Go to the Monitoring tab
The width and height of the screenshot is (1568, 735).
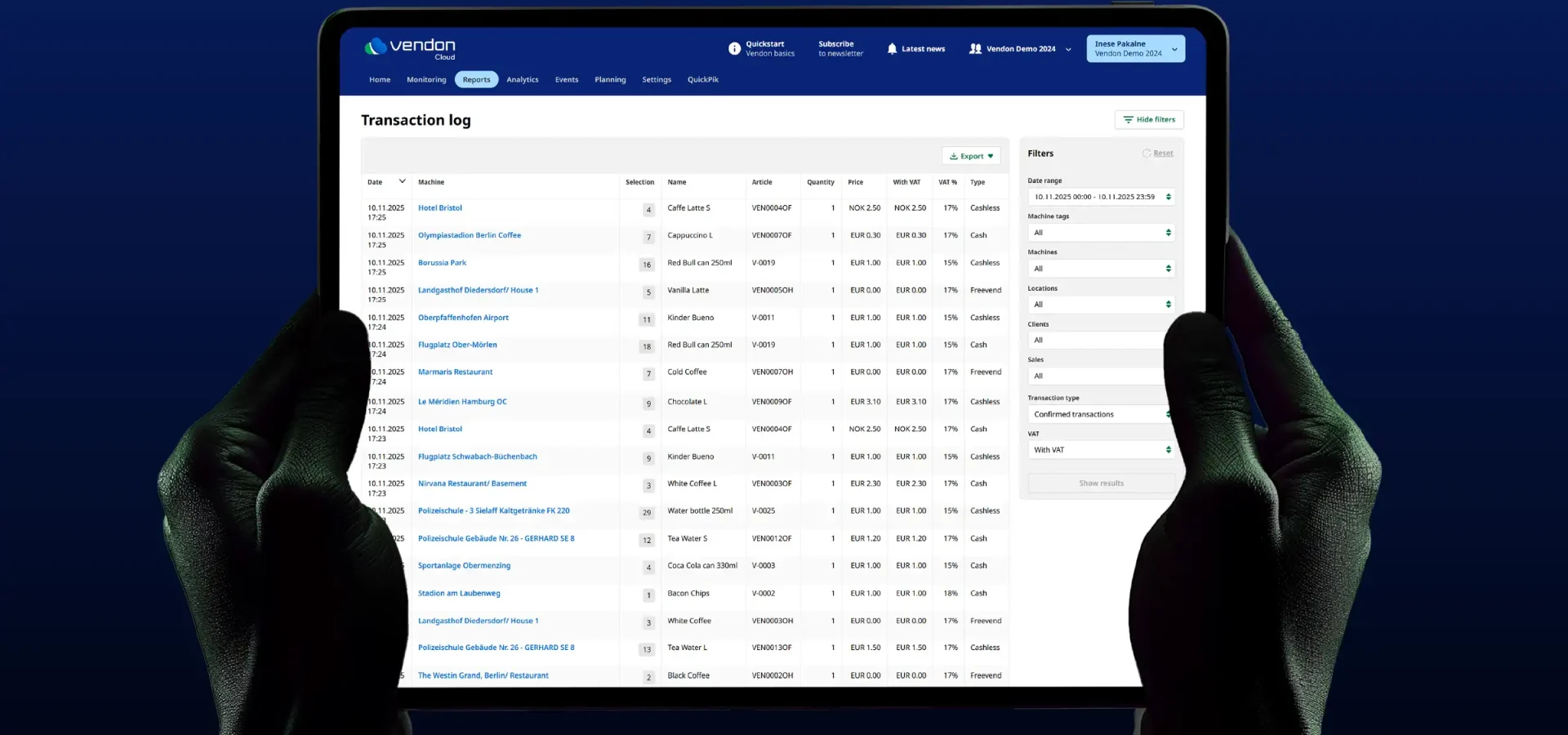pos(426,80)
